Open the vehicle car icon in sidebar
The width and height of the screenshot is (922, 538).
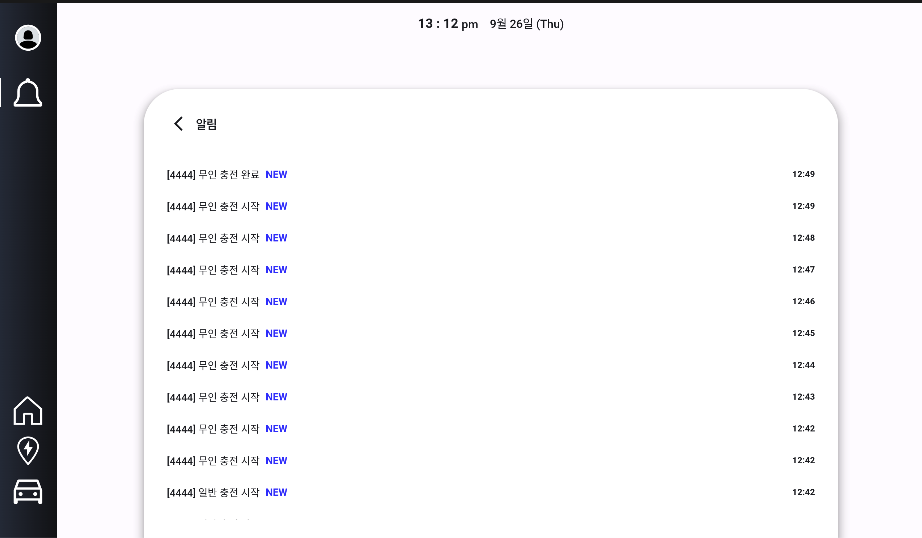28,492
